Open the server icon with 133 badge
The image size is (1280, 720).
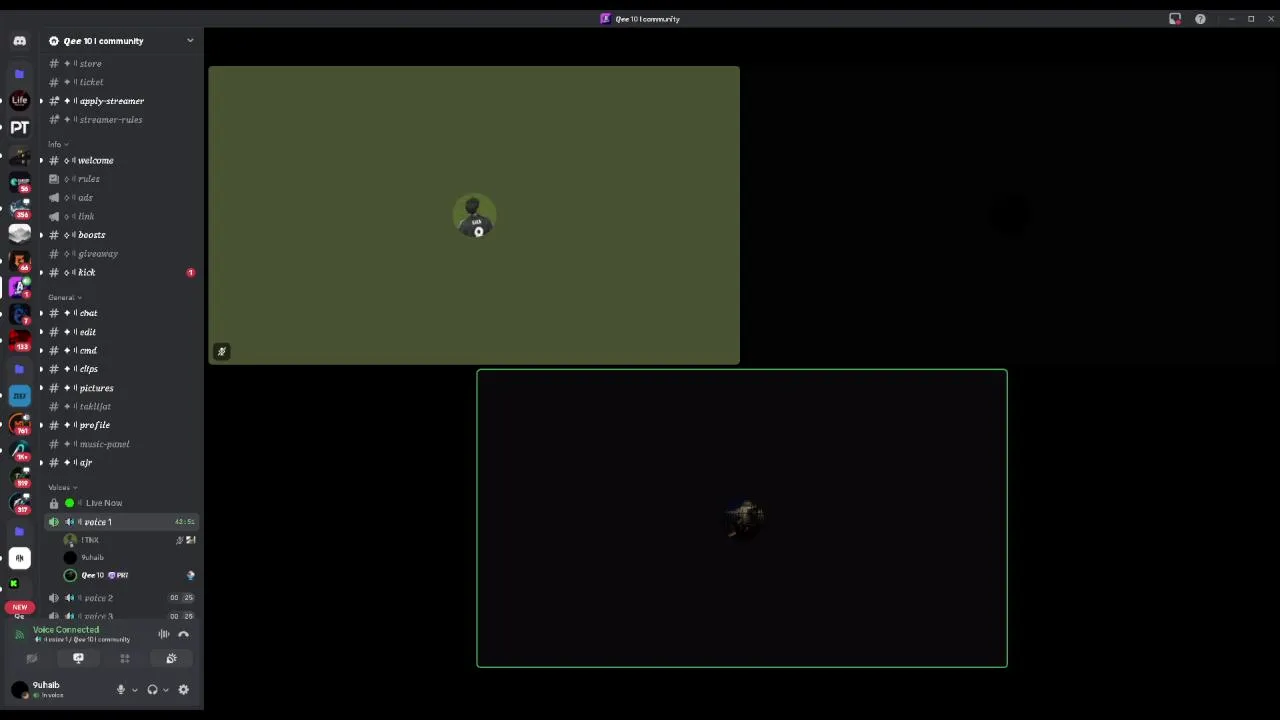coord(19,341)
